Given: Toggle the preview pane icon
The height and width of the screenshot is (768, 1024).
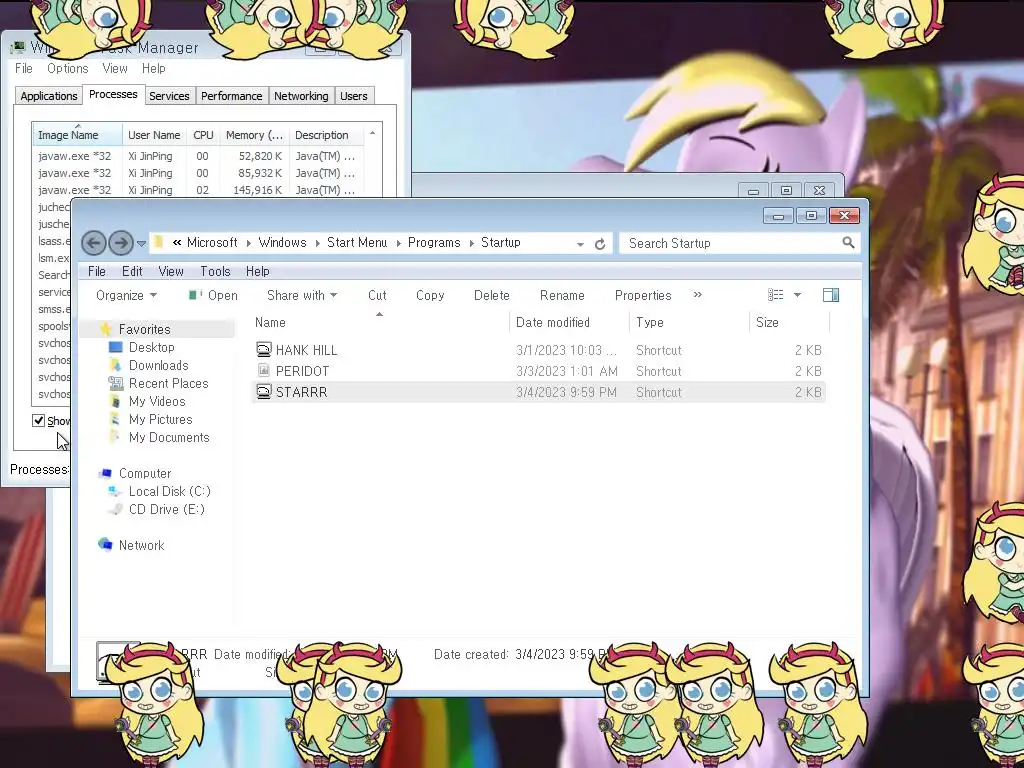Looking at the screenshot, I should (831, 295).
